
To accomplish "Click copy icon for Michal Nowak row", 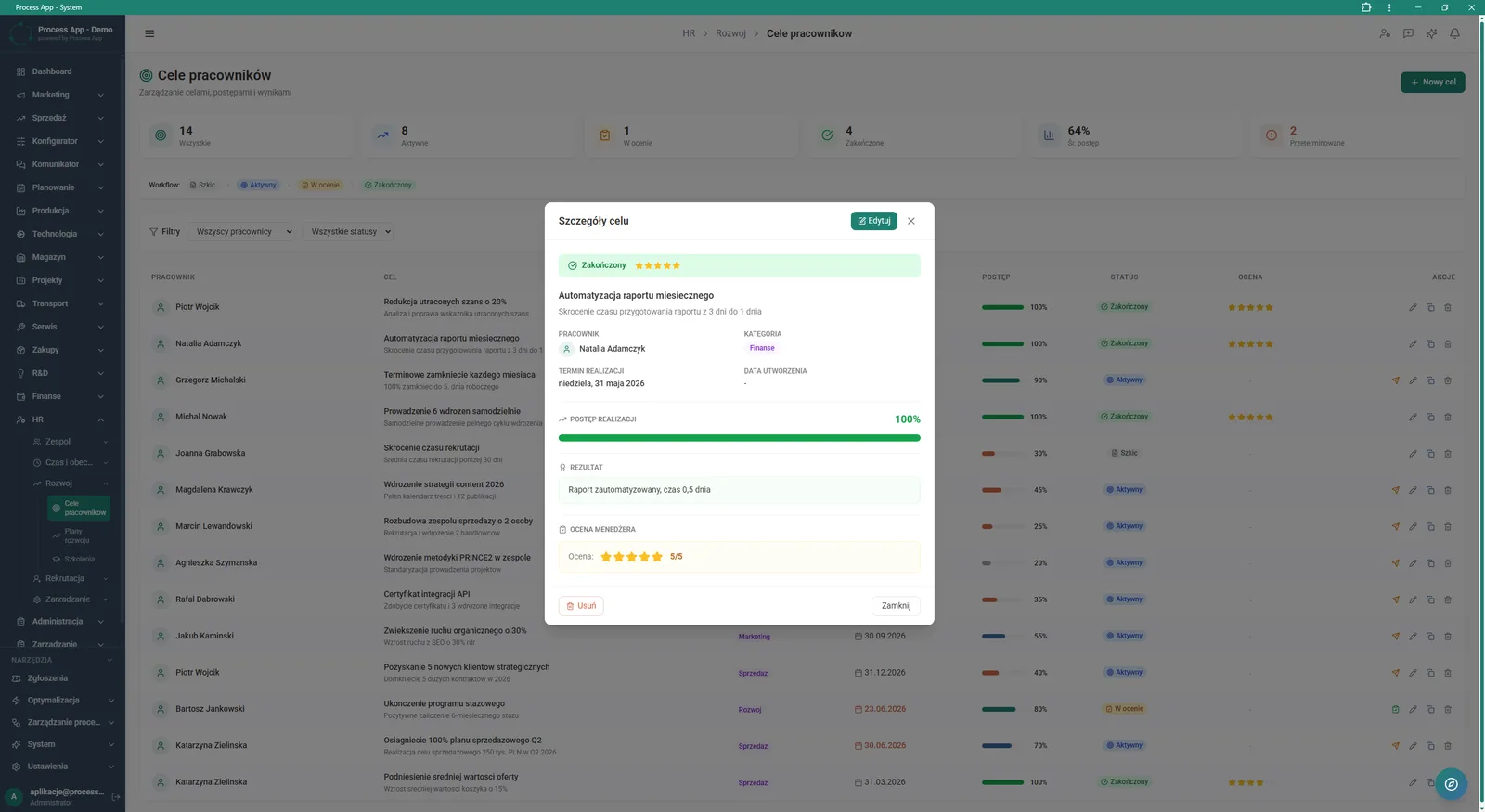I will (1430, 417).
